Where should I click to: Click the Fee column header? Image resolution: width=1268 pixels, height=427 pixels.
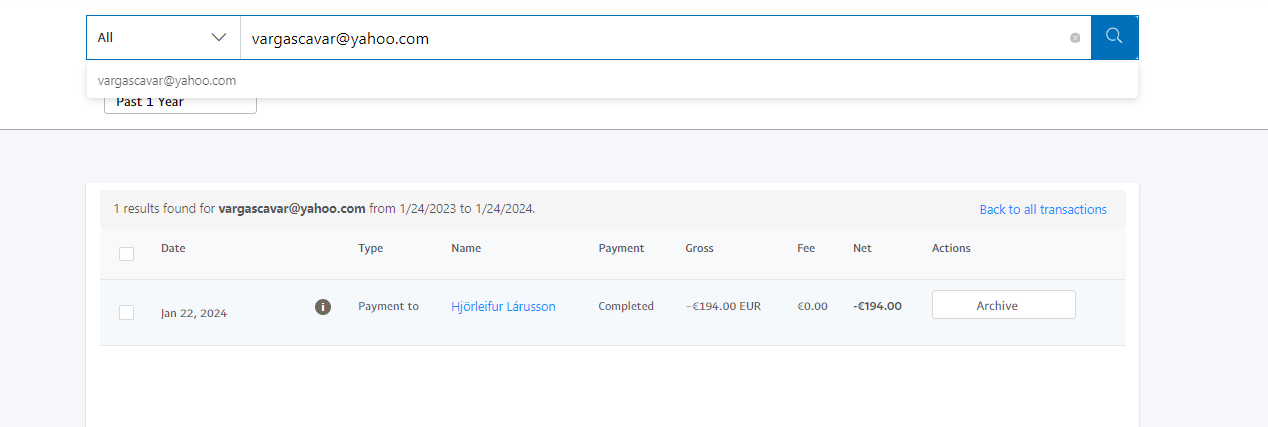click(806, 248)
